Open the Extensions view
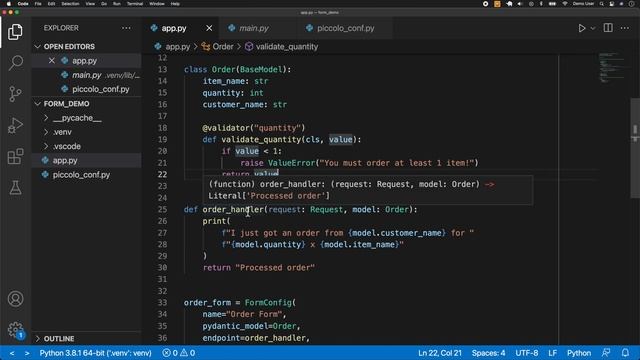The image size is (640, 360). click(x=15, y=156)
